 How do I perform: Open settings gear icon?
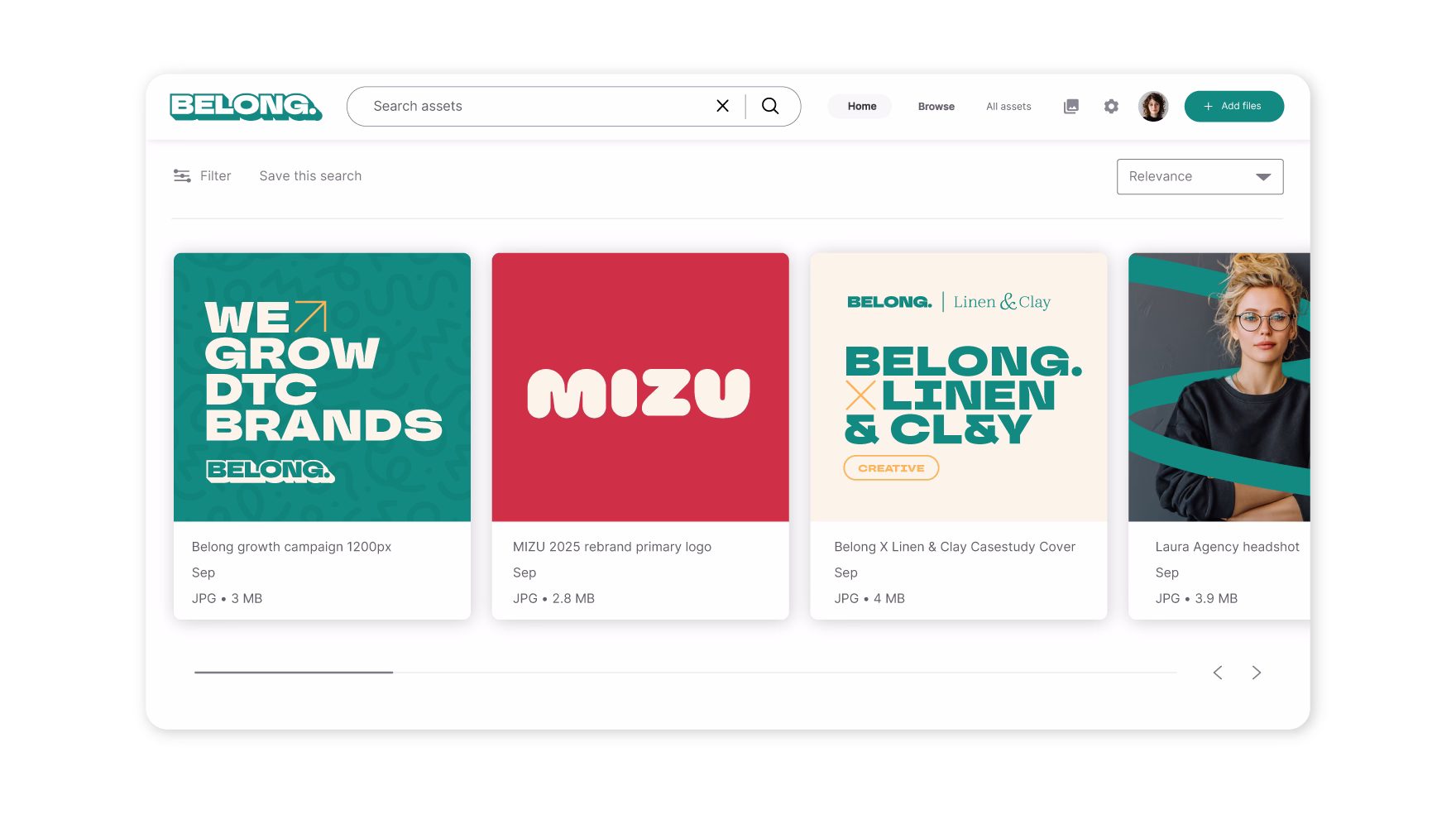[x=1111, y=106]
